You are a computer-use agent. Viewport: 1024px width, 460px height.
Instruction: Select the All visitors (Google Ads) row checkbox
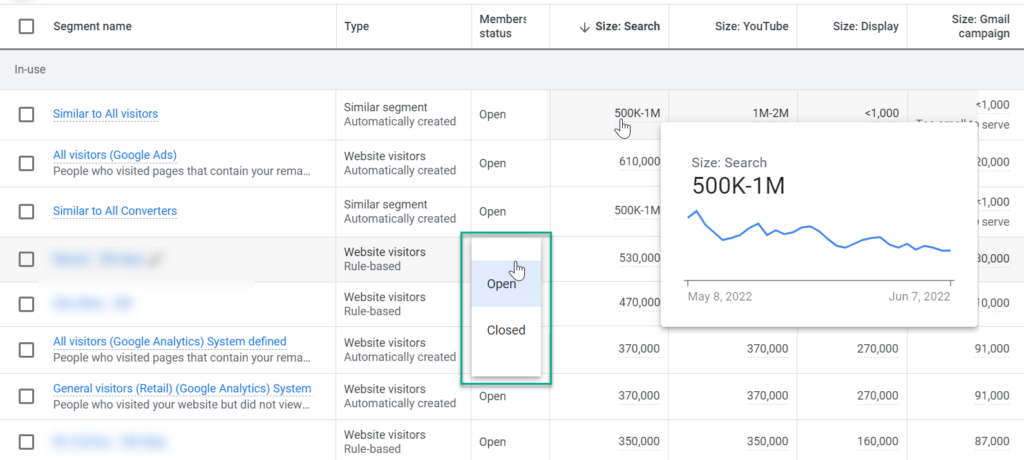click(26, 163)
